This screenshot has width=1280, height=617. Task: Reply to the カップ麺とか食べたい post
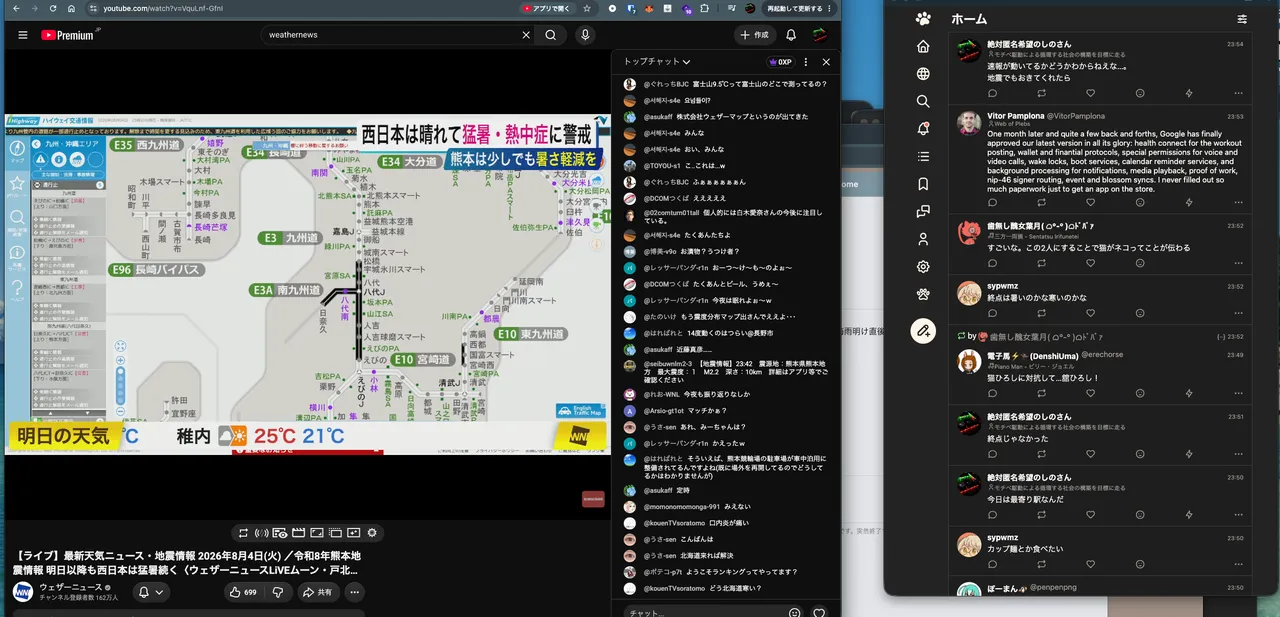[x=992, y=565]
